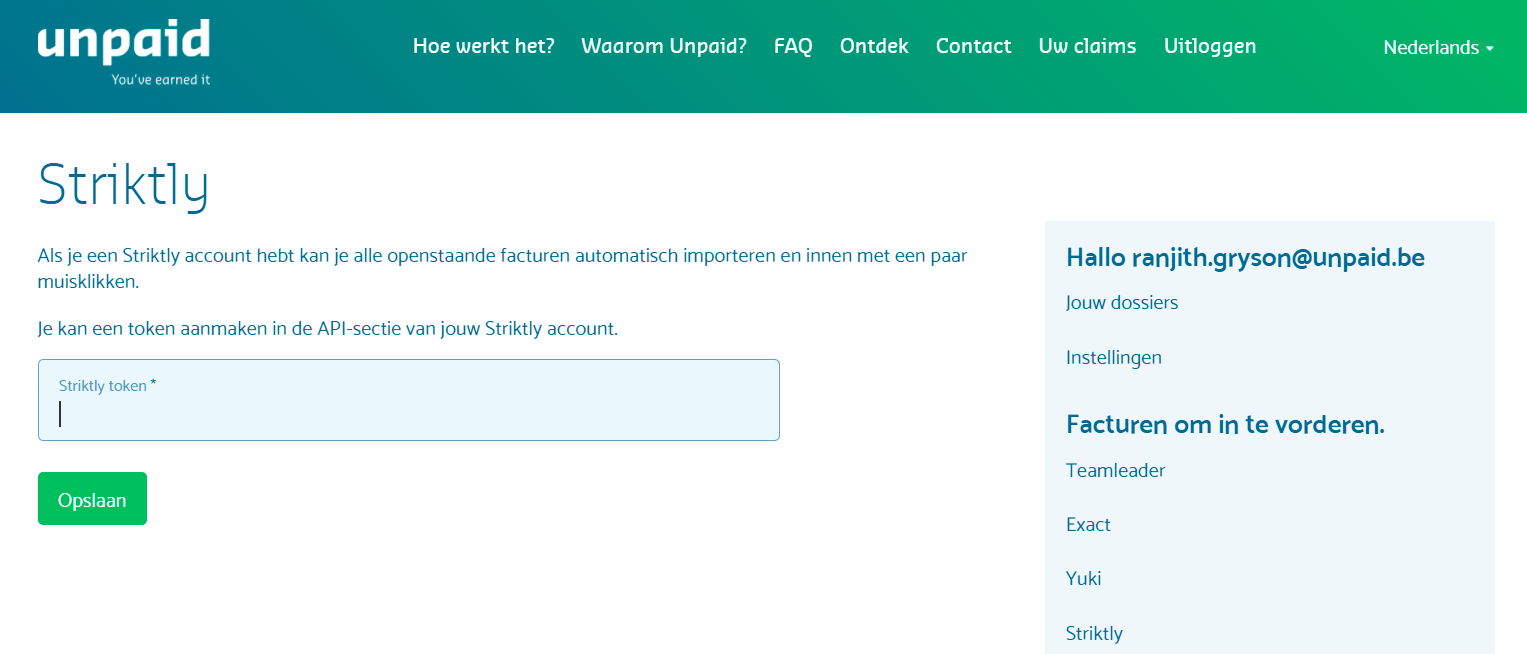Click 'Hallo ranjith.gryson@unpaid.be' greeting
1527x654 pixels.
1245,257
